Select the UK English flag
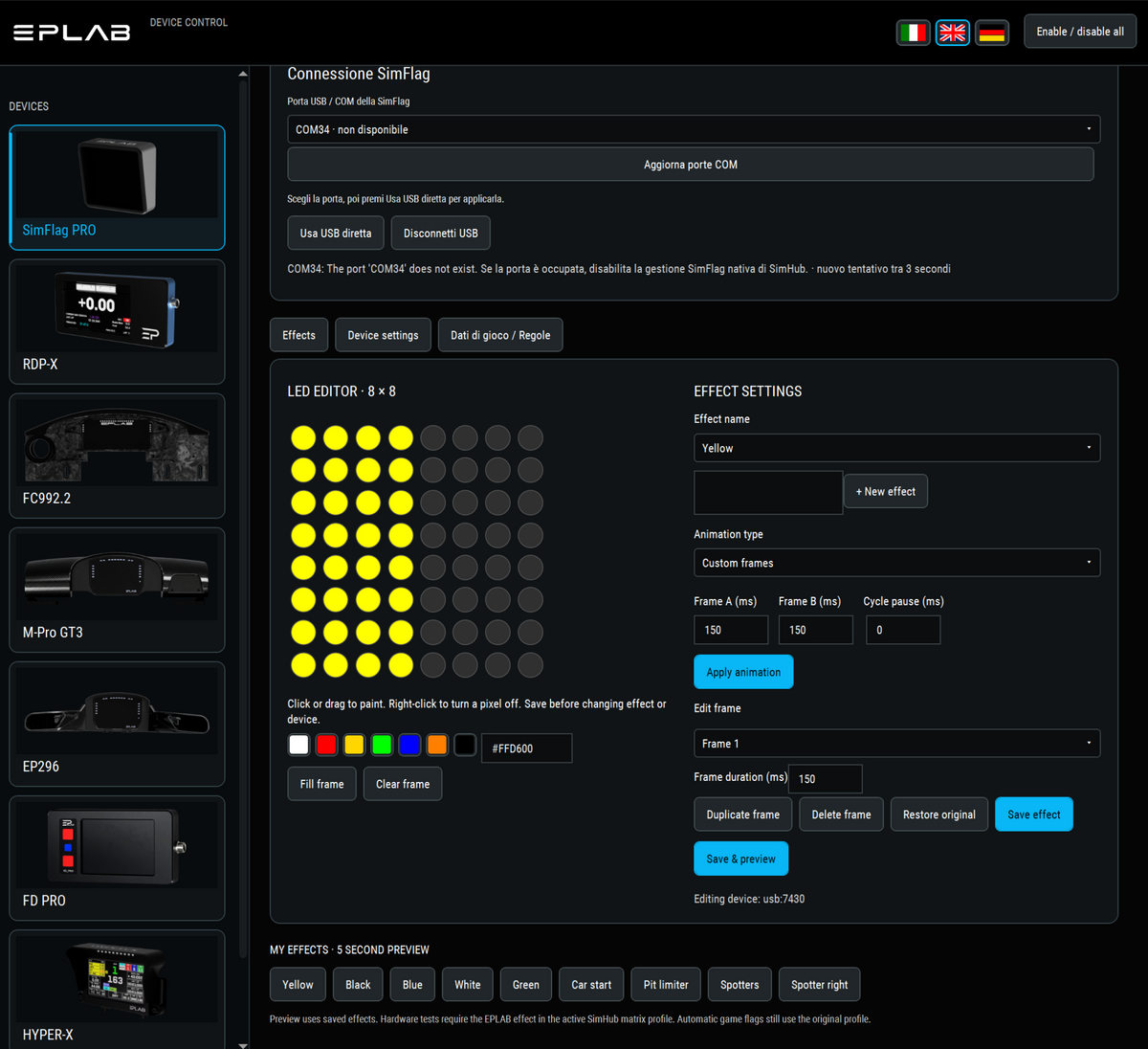 [953, 33]
